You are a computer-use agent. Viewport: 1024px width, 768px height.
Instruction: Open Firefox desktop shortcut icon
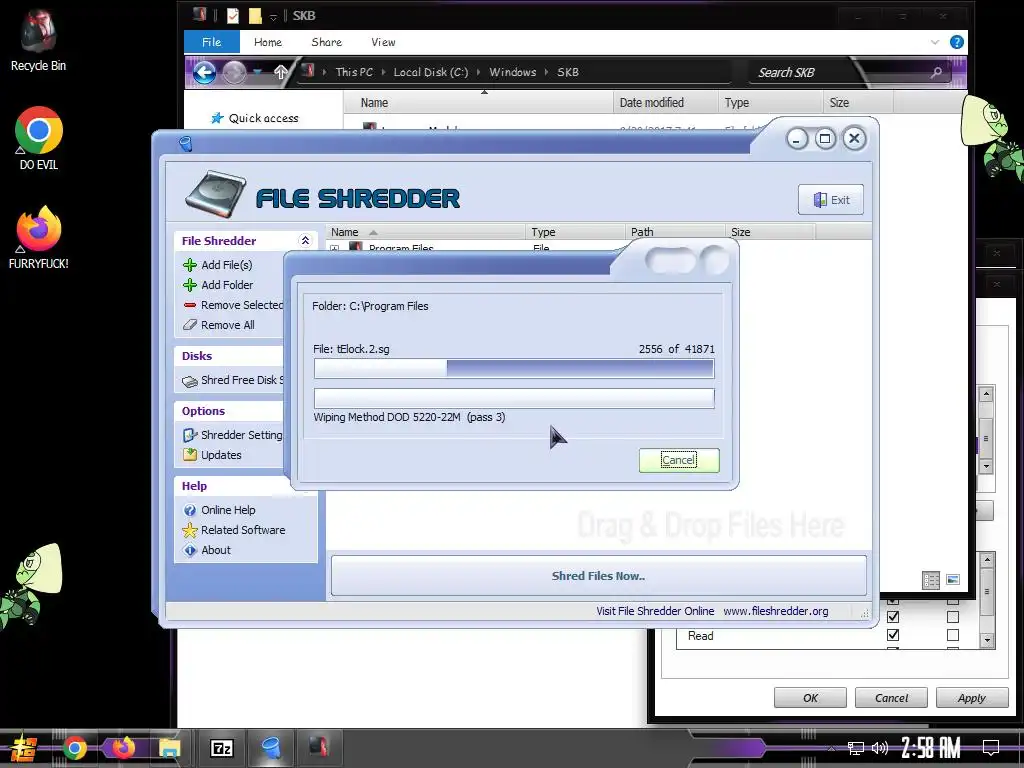click(x=39, y=238)
